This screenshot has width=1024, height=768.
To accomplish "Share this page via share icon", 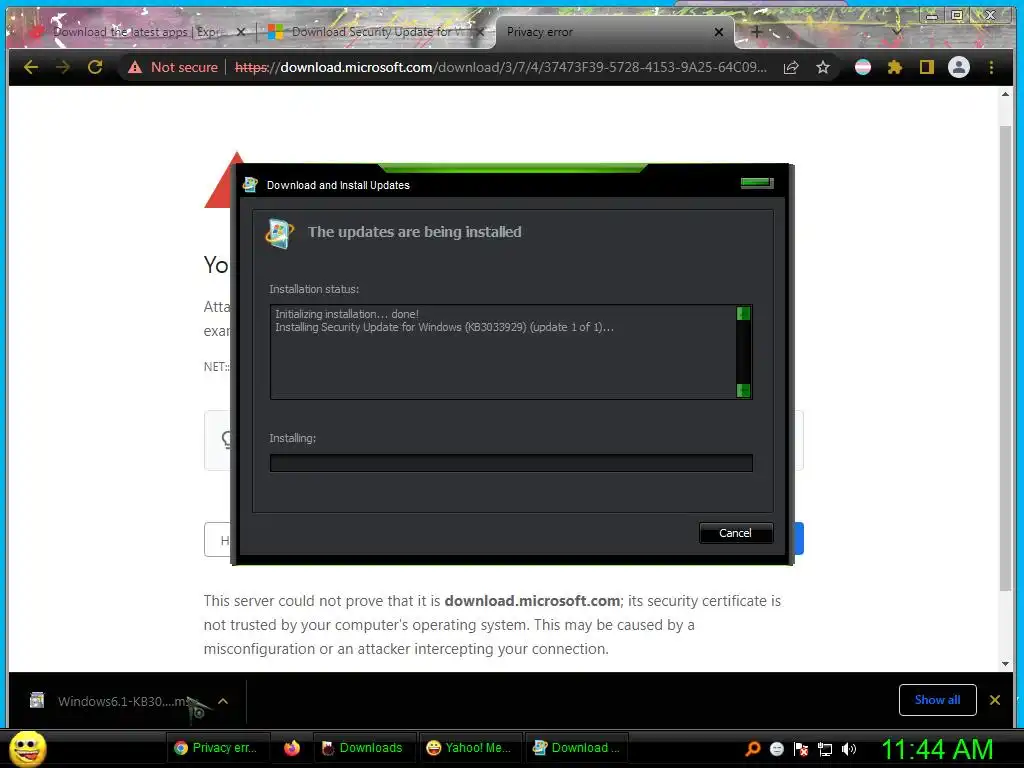I will (791, 67).
